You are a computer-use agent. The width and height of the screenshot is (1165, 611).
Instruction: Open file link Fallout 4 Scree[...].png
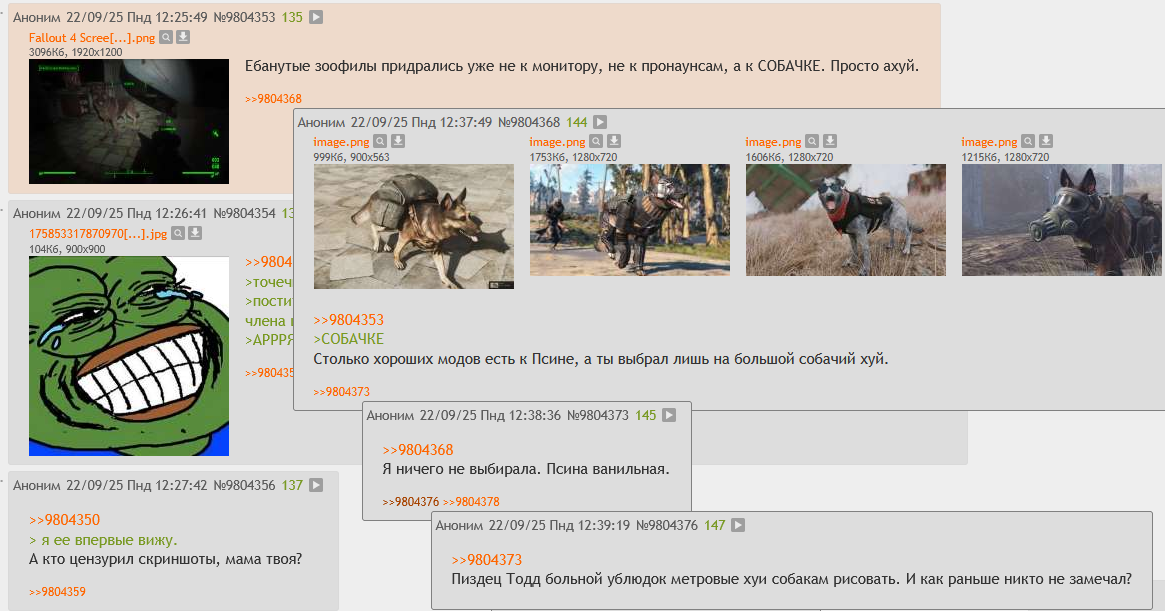click(x=92, y=38)
